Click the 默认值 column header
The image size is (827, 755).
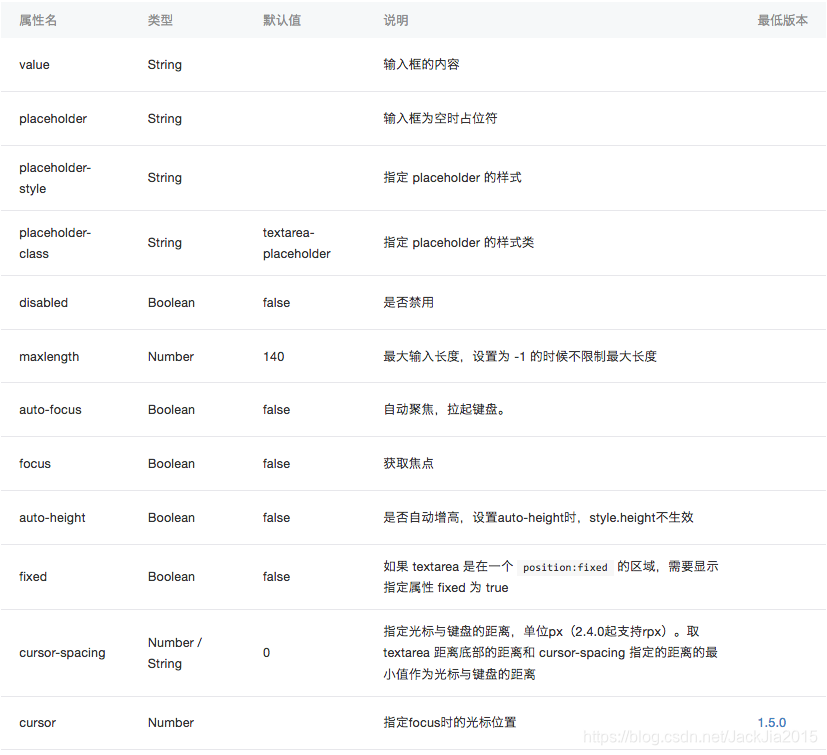(282, 20)
